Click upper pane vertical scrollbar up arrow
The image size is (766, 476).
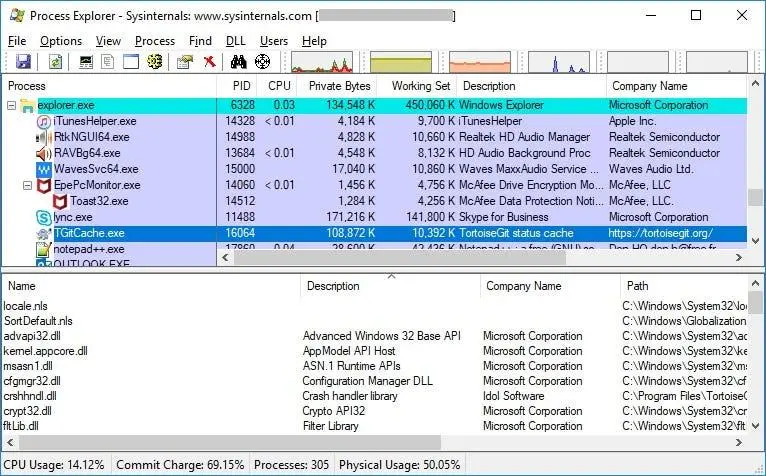coord(755,83)
